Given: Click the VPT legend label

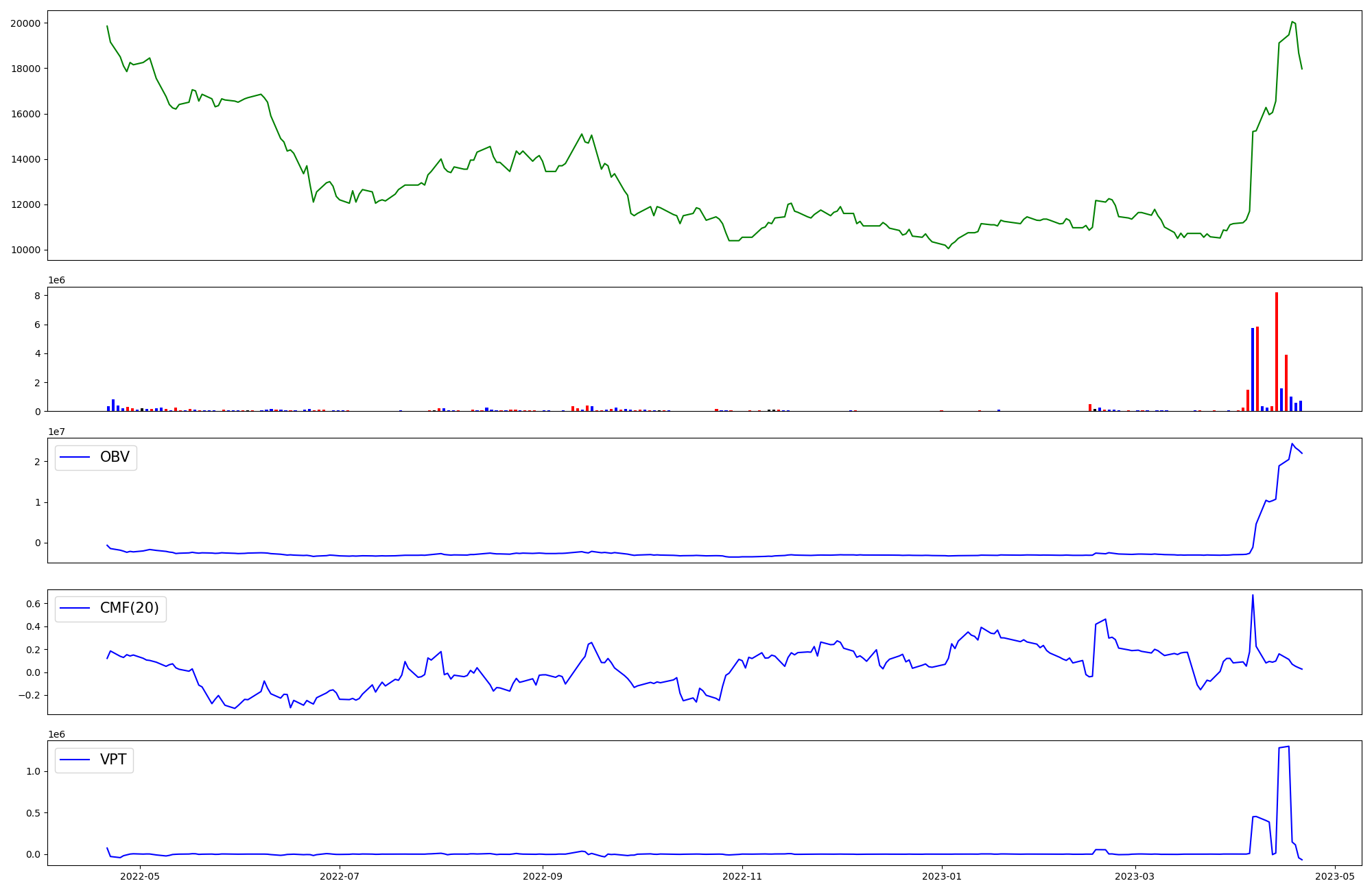Looking at the screenshot, I should point(113,760).
